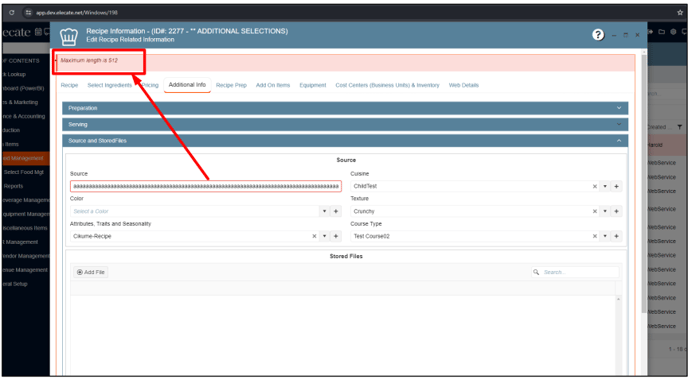688x379 pixels.
Task: Open the Cuisine dropdown arrow
Action: click(605, 186)
